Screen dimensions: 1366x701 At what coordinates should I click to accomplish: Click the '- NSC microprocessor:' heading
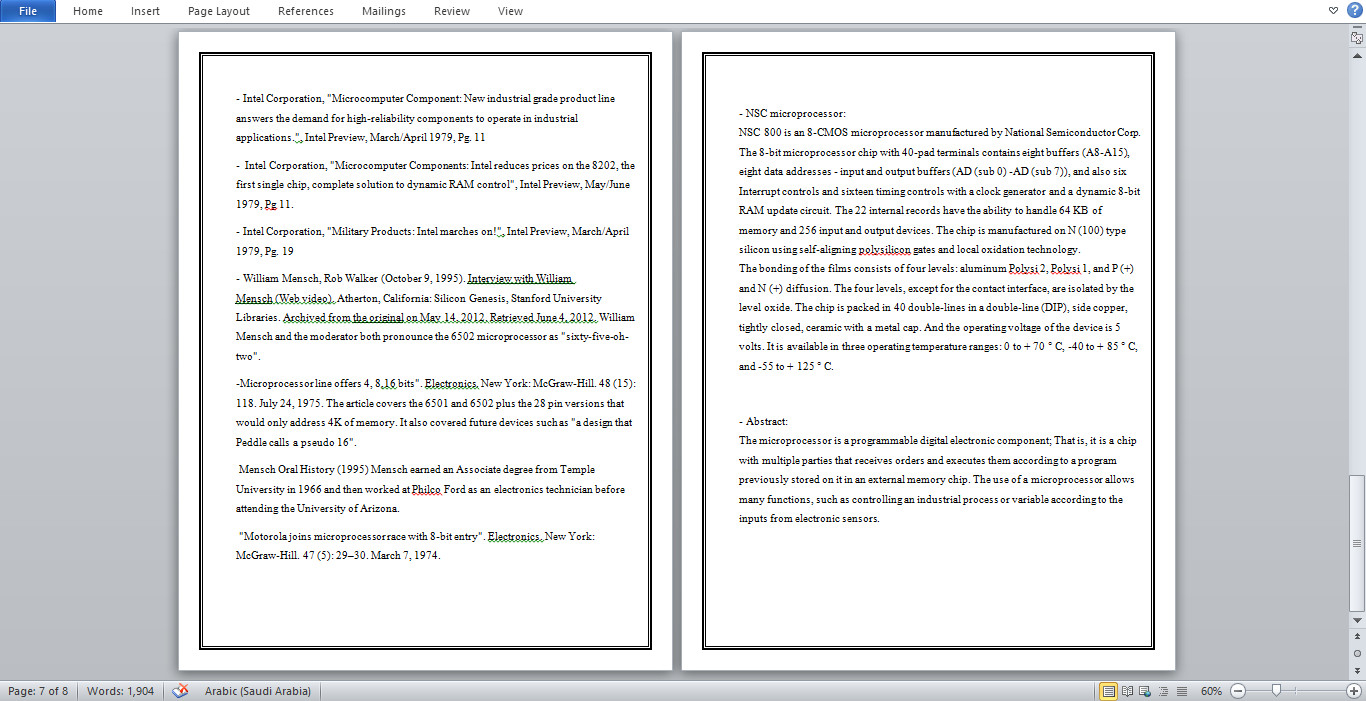(792, 113)
